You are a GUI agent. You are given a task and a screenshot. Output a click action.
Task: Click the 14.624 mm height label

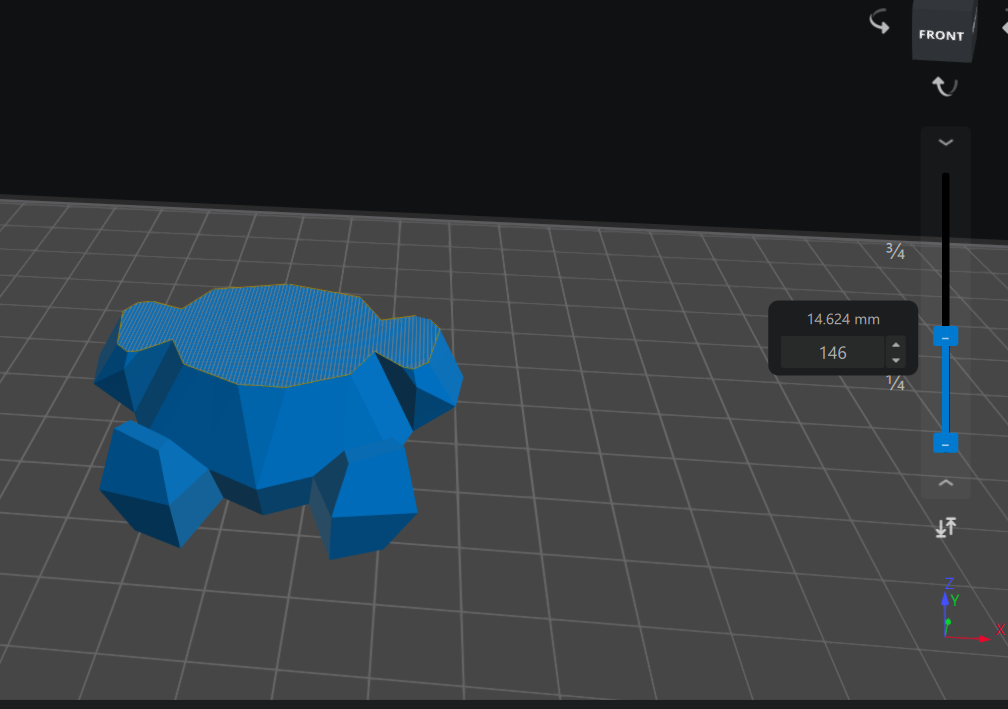click(x=843, y=319)
